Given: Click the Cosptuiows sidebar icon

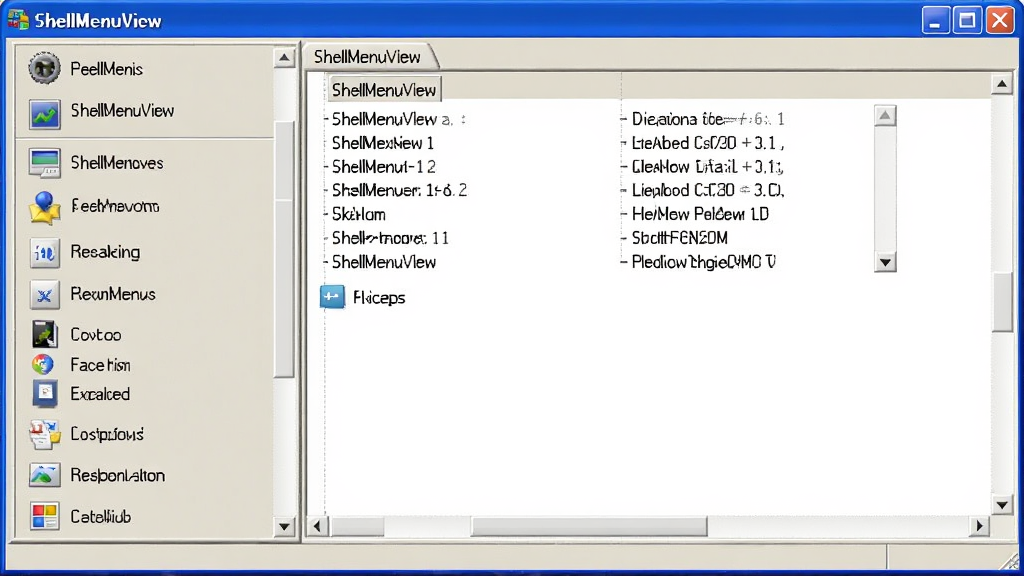Looking at the screenshot, I should tap(44, 435).
